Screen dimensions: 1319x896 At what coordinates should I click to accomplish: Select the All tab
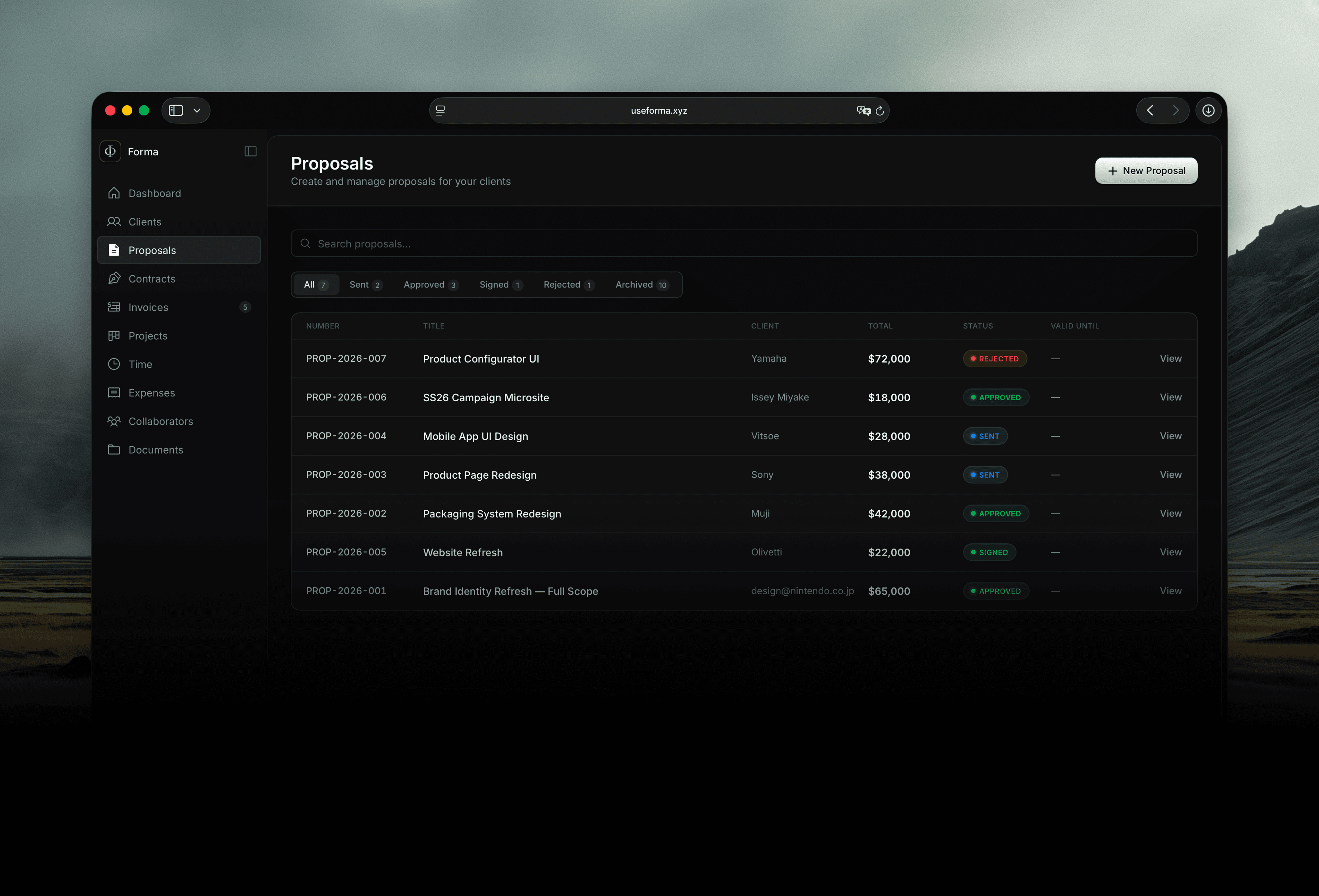(316, 285)
